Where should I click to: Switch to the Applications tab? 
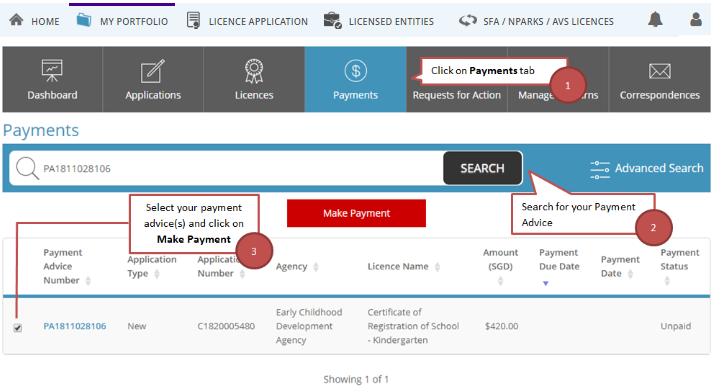click(153, 79)
